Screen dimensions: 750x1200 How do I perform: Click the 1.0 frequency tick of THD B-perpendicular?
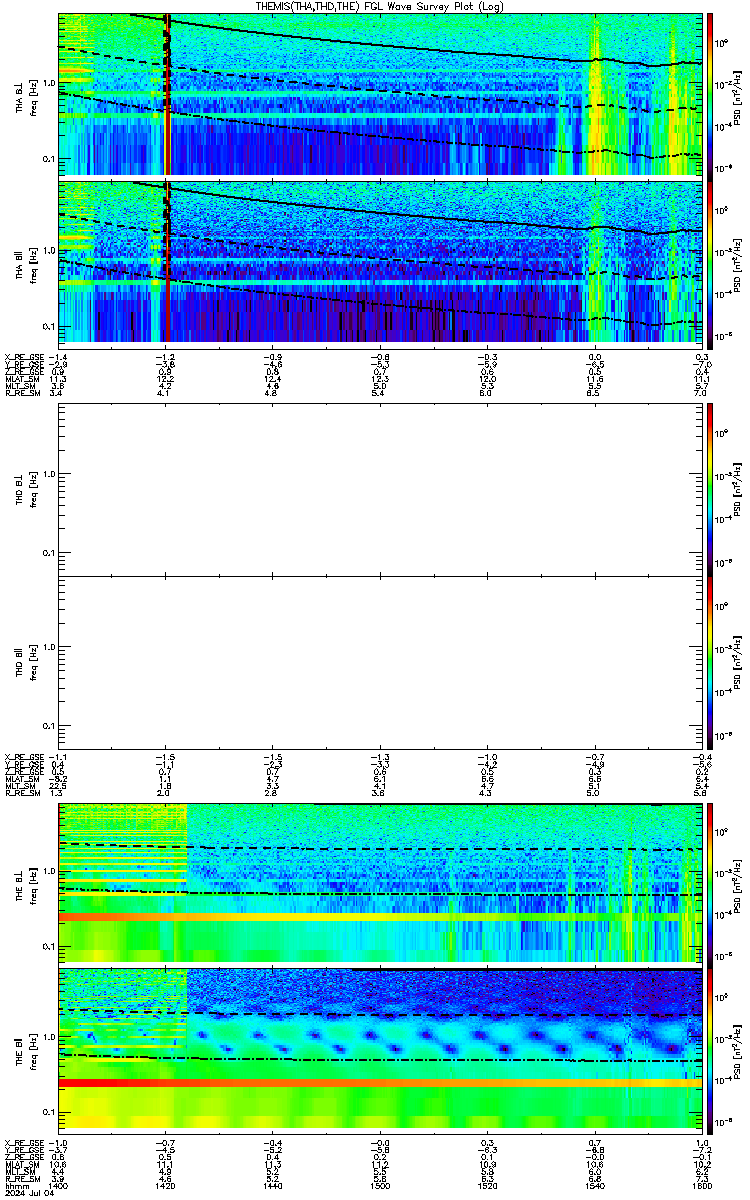tap(48, 472)
